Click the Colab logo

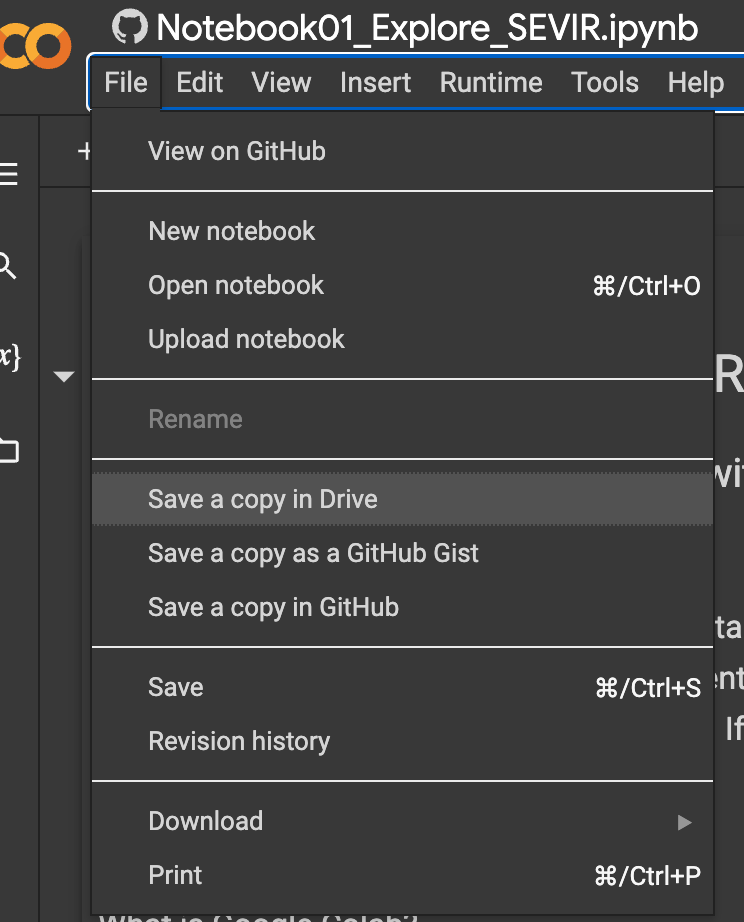coord(34,45)
